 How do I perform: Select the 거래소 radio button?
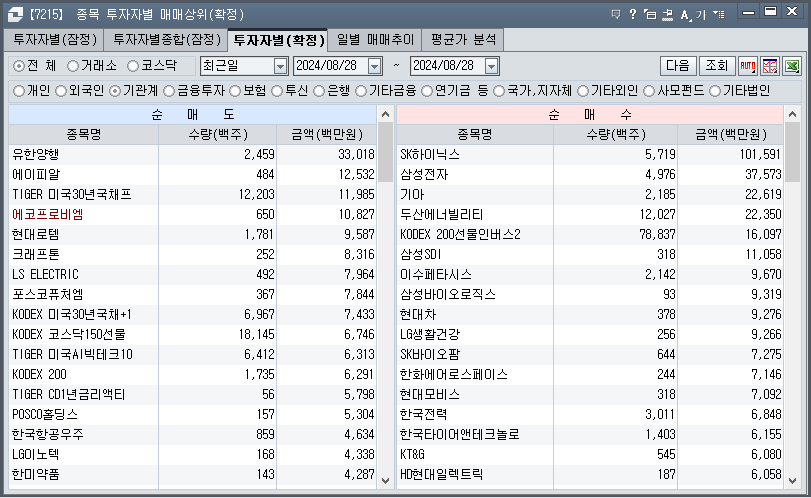(x=73, y=66)
